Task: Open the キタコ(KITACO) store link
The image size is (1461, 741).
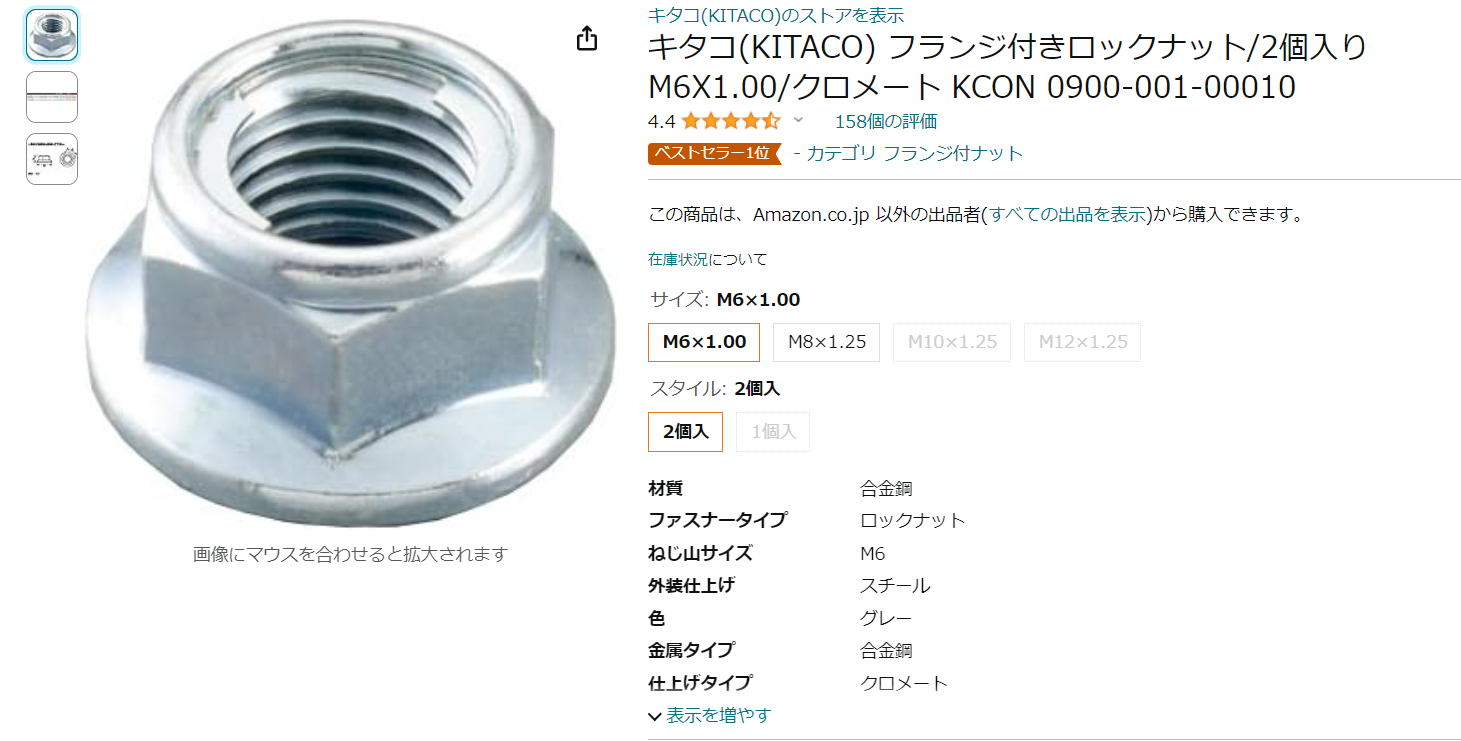Action: pyautogui.click(x=776, y=15)
